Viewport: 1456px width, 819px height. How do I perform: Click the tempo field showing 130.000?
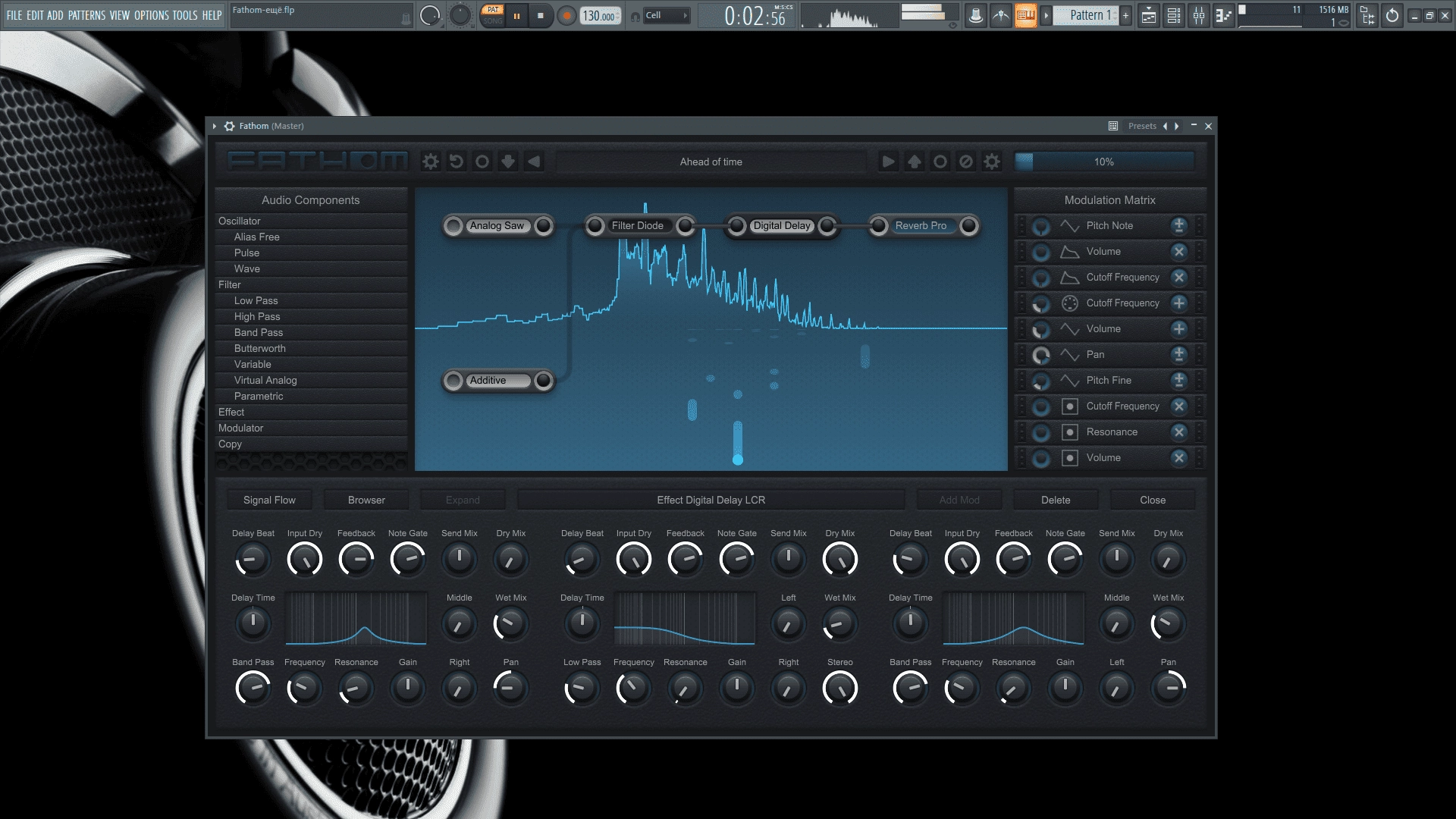point(600,15)
